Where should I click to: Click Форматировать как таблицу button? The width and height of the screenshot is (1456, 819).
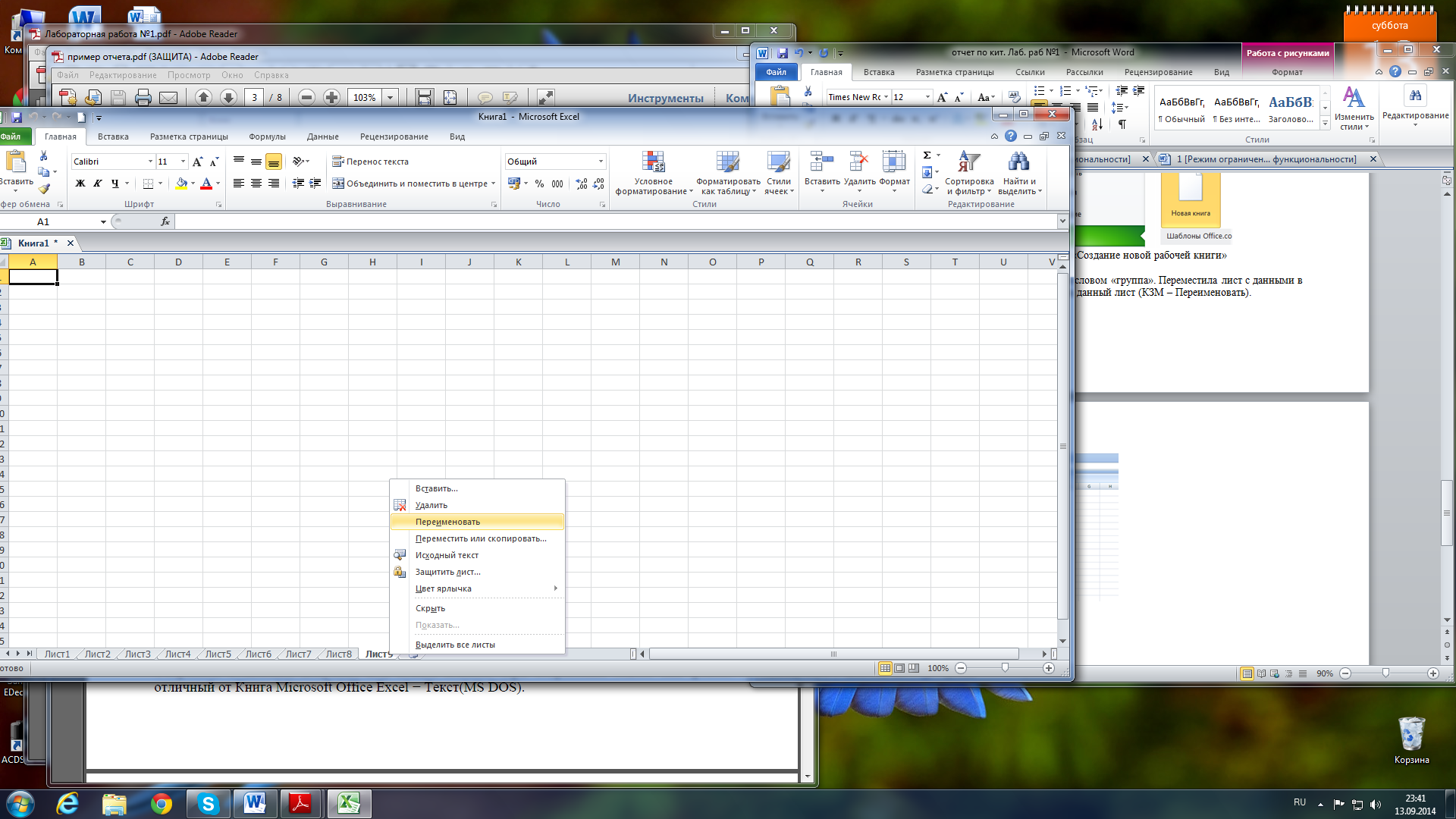(728, 172)
